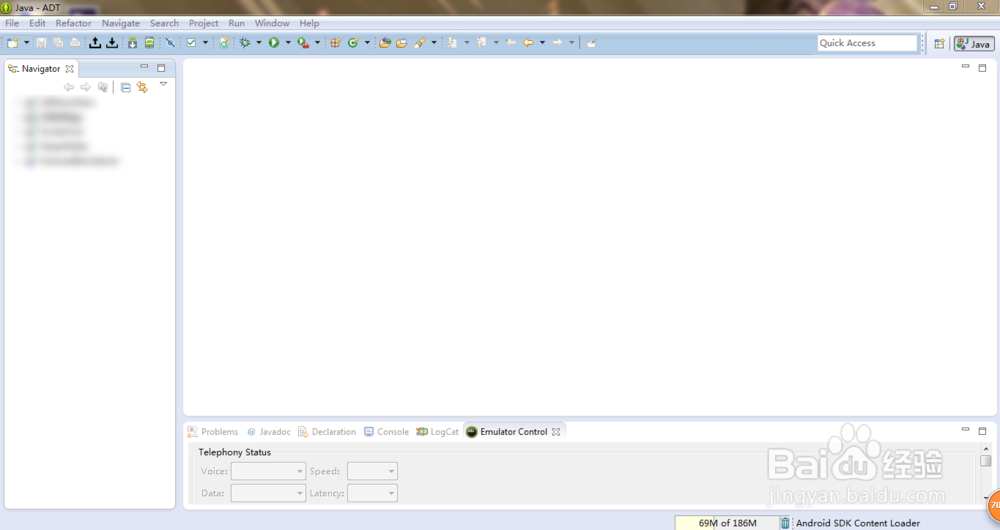The width and height of the screenshot is (1000, 530).
Task: Switch to the Declaration tab
Action: [x=327, y=432]
